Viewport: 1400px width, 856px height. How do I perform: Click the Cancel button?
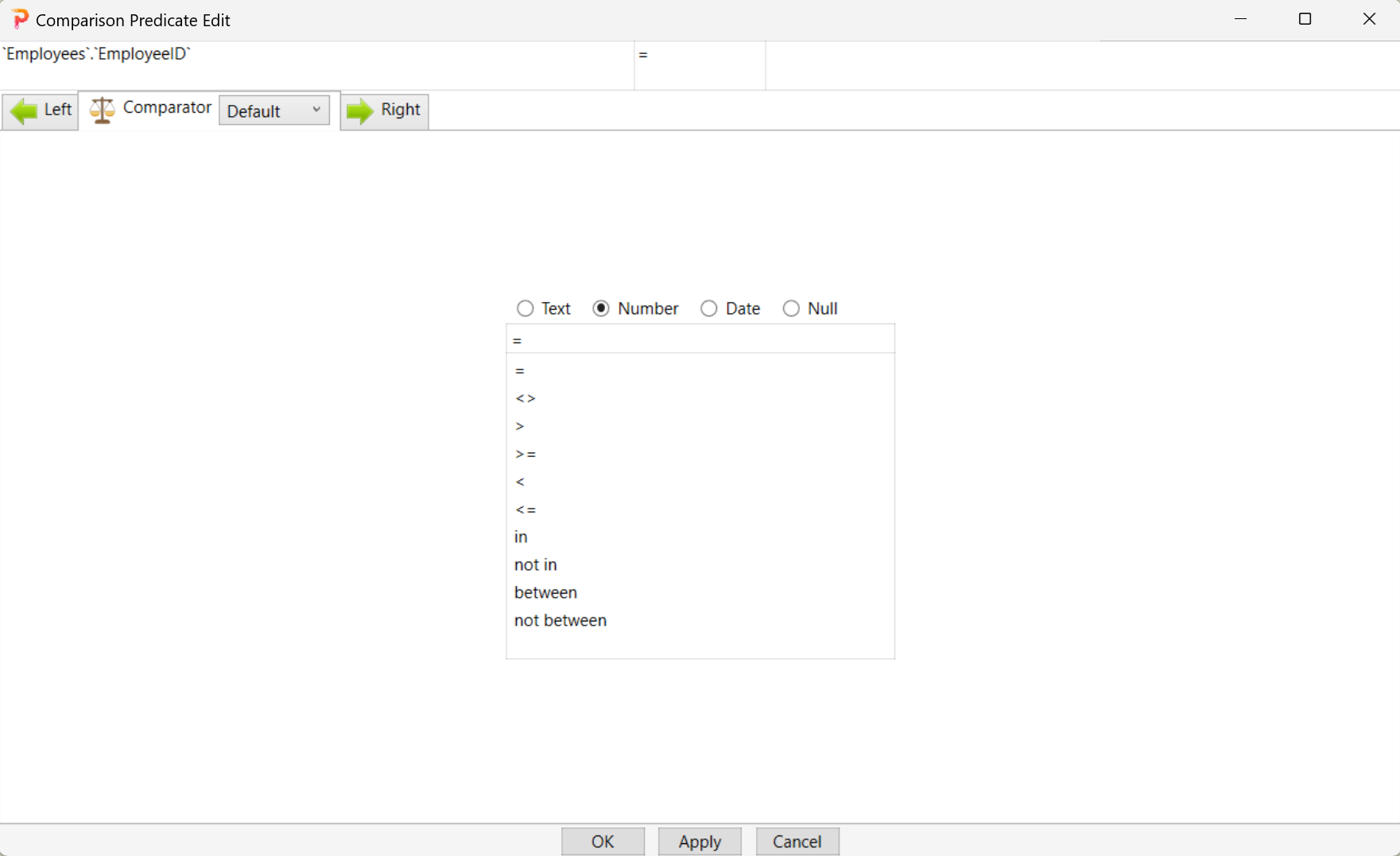[797, 841]
